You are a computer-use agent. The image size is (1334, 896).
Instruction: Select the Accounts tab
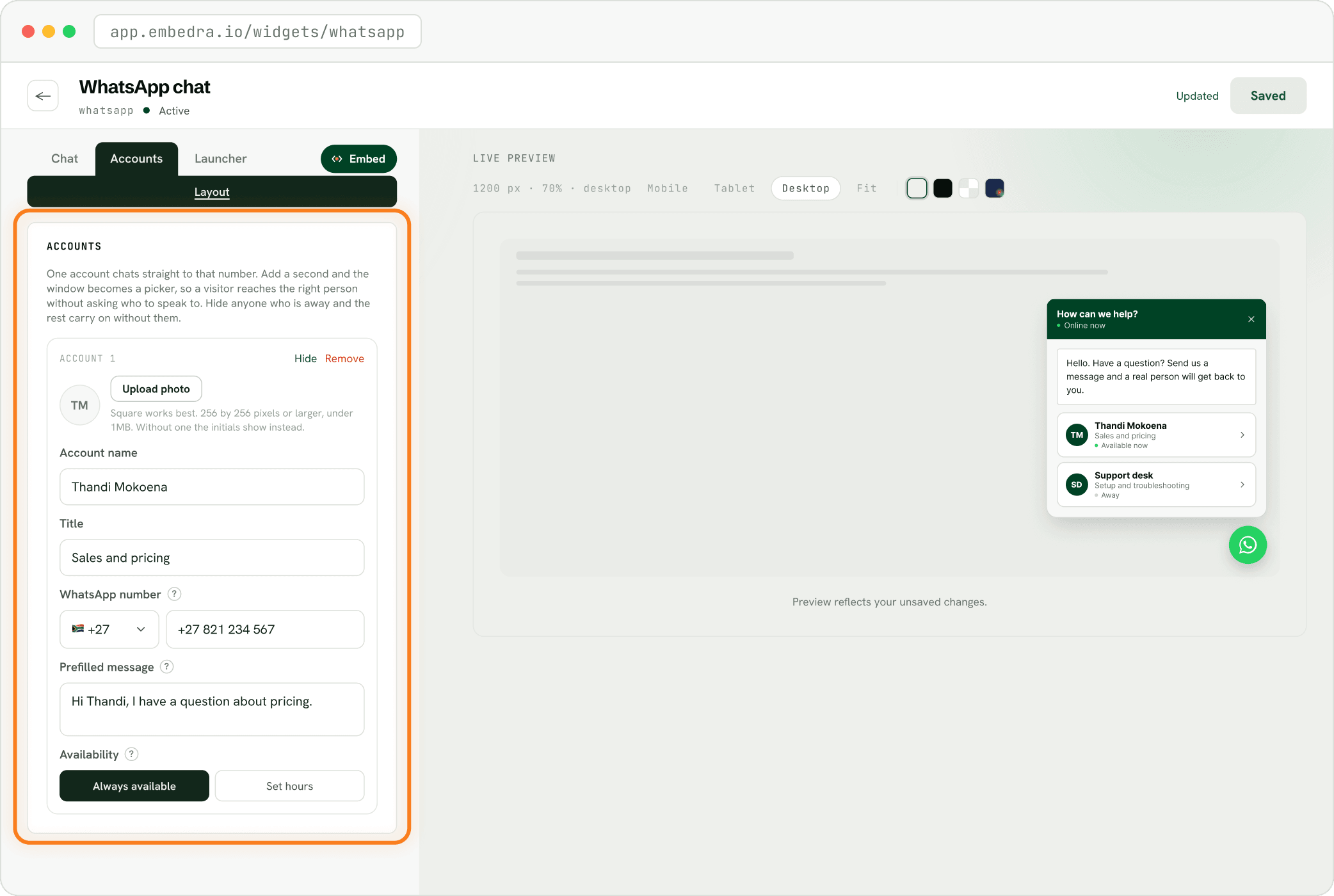pos(136,159)
